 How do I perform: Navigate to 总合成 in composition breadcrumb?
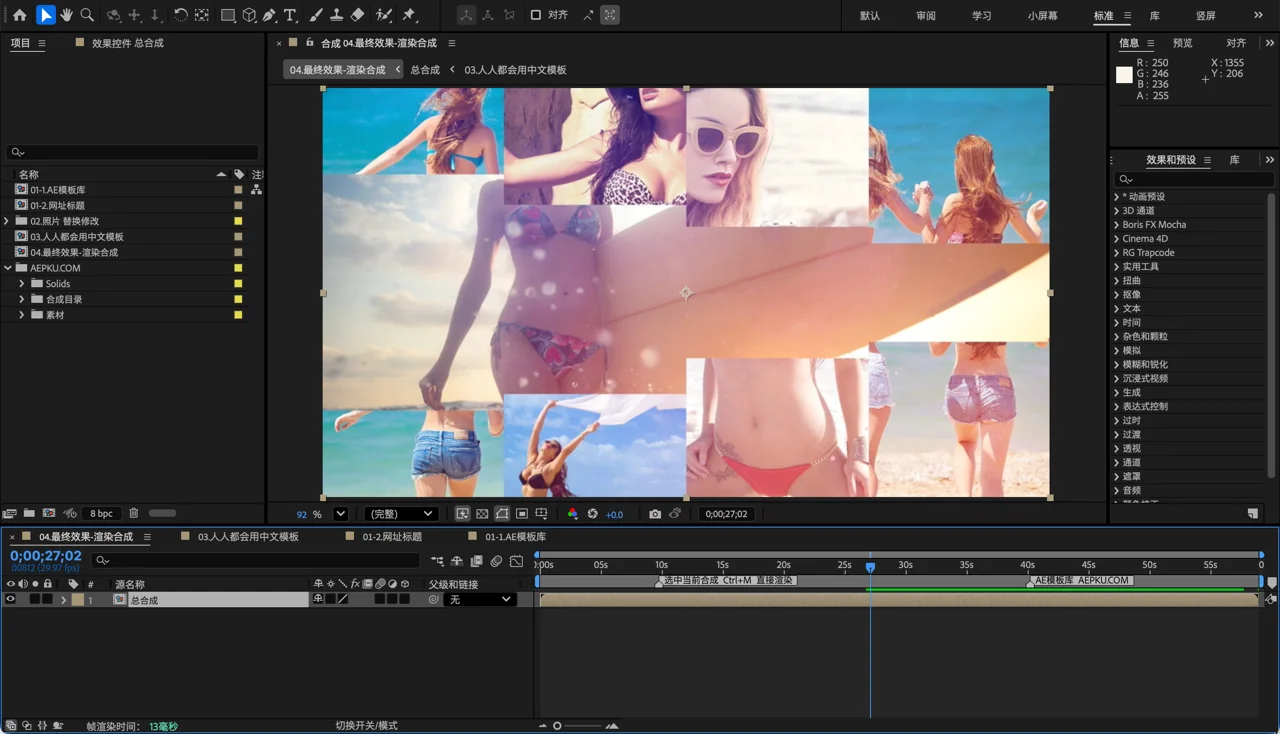click(x=425, y=70)
